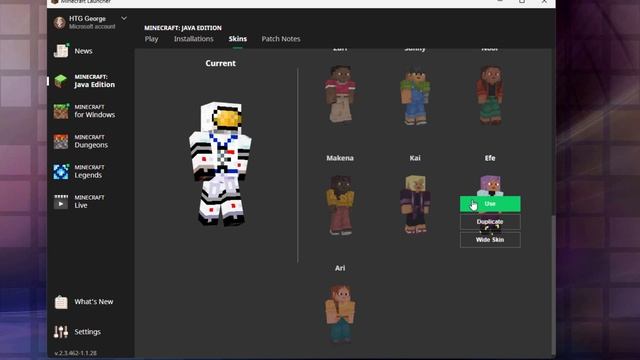640x360 pixels.
Task: Click the current astronaut skin preview
Action: [220, 163]
